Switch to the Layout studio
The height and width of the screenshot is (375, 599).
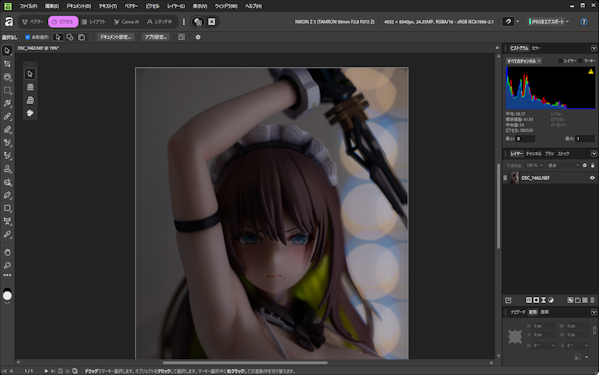(94, 22)
